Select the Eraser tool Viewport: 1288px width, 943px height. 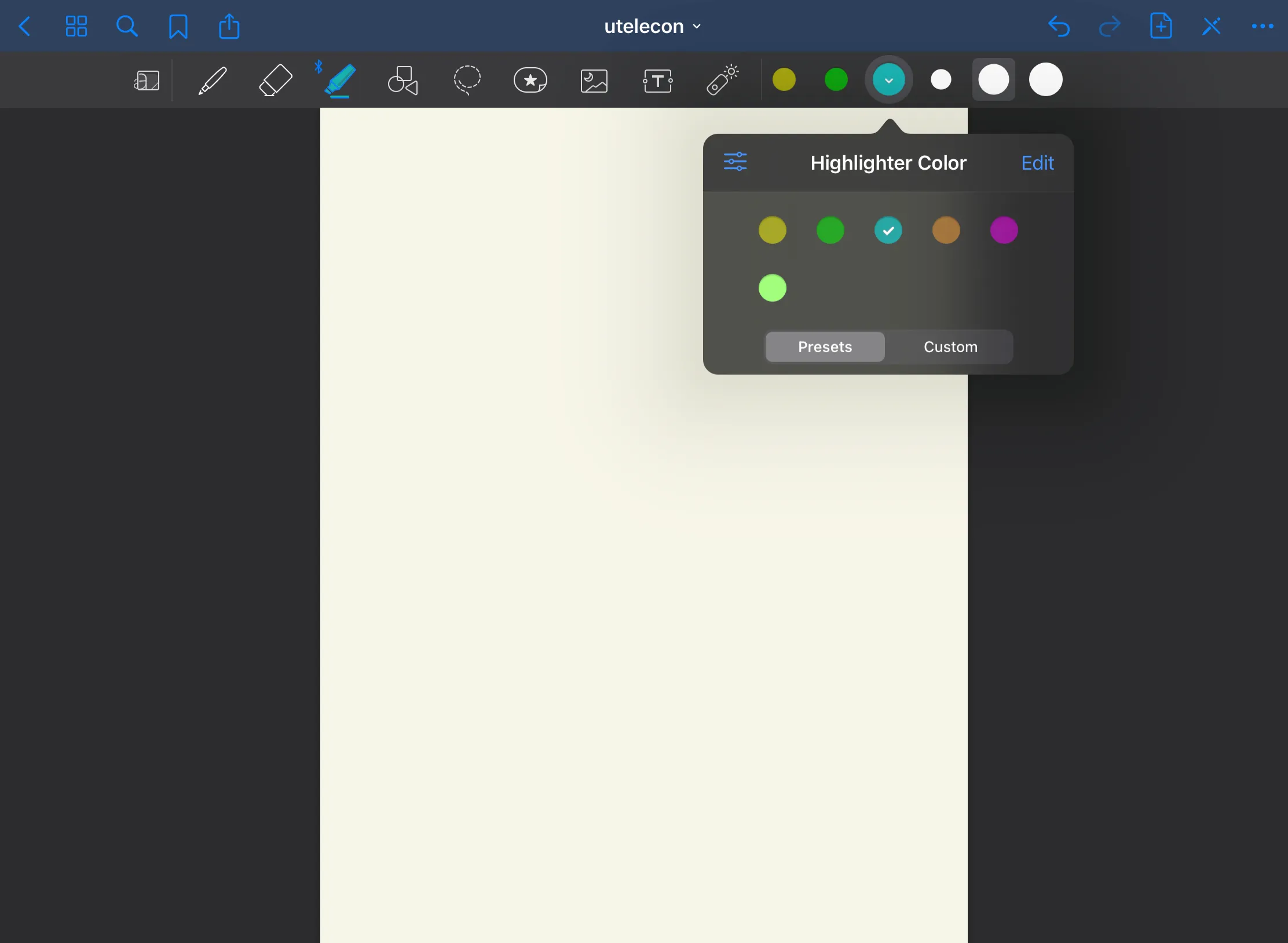(x=275, y=80)
